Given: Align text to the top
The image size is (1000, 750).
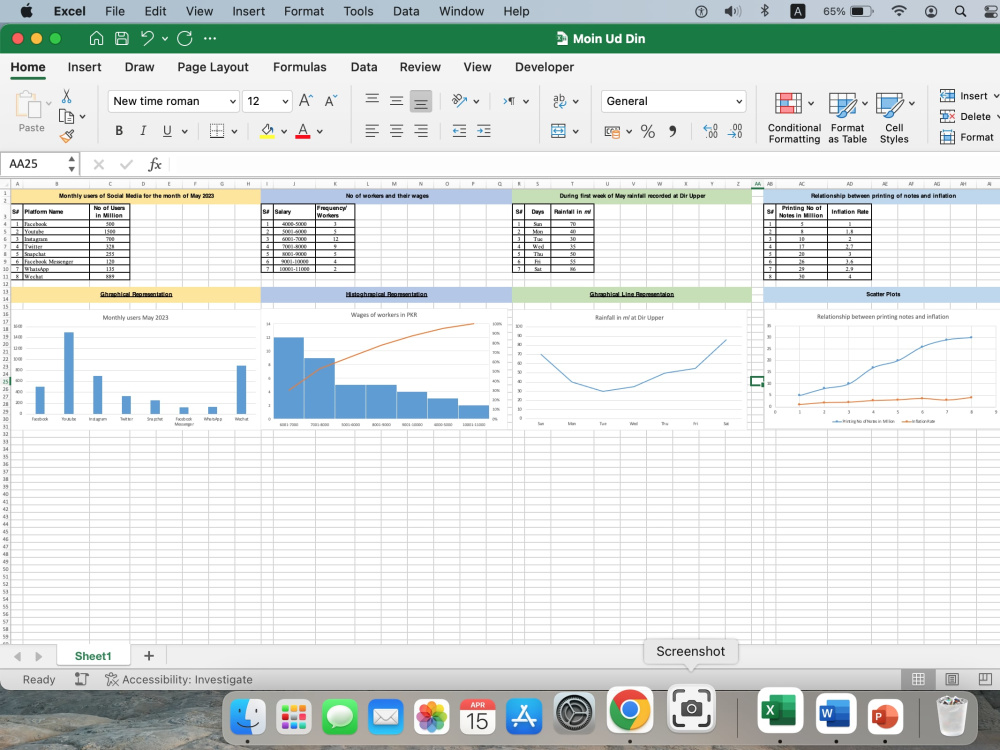Looking at the screenshot, I should pos(372,99).
